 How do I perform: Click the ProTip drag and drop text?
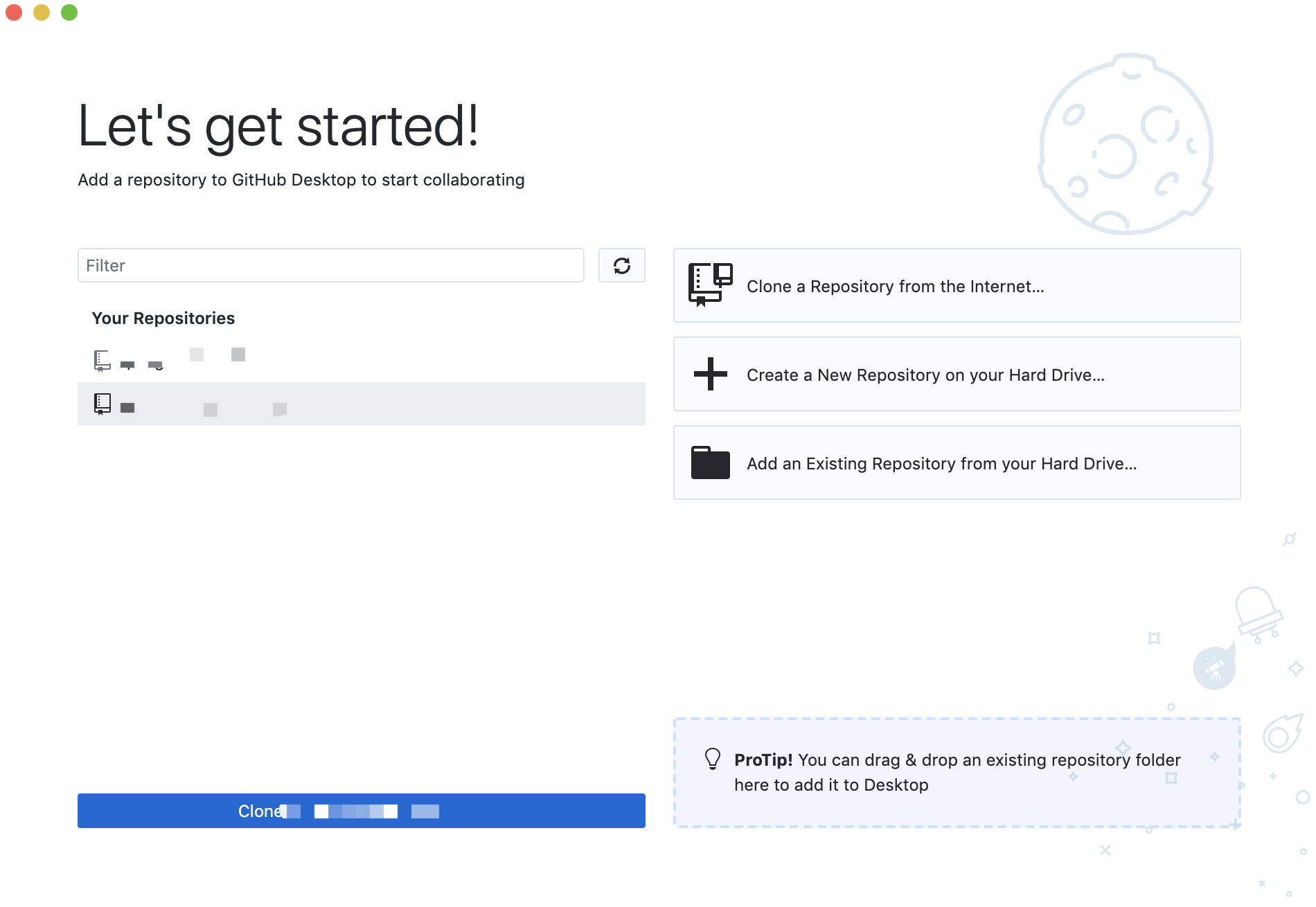click(x=957, y=772)
